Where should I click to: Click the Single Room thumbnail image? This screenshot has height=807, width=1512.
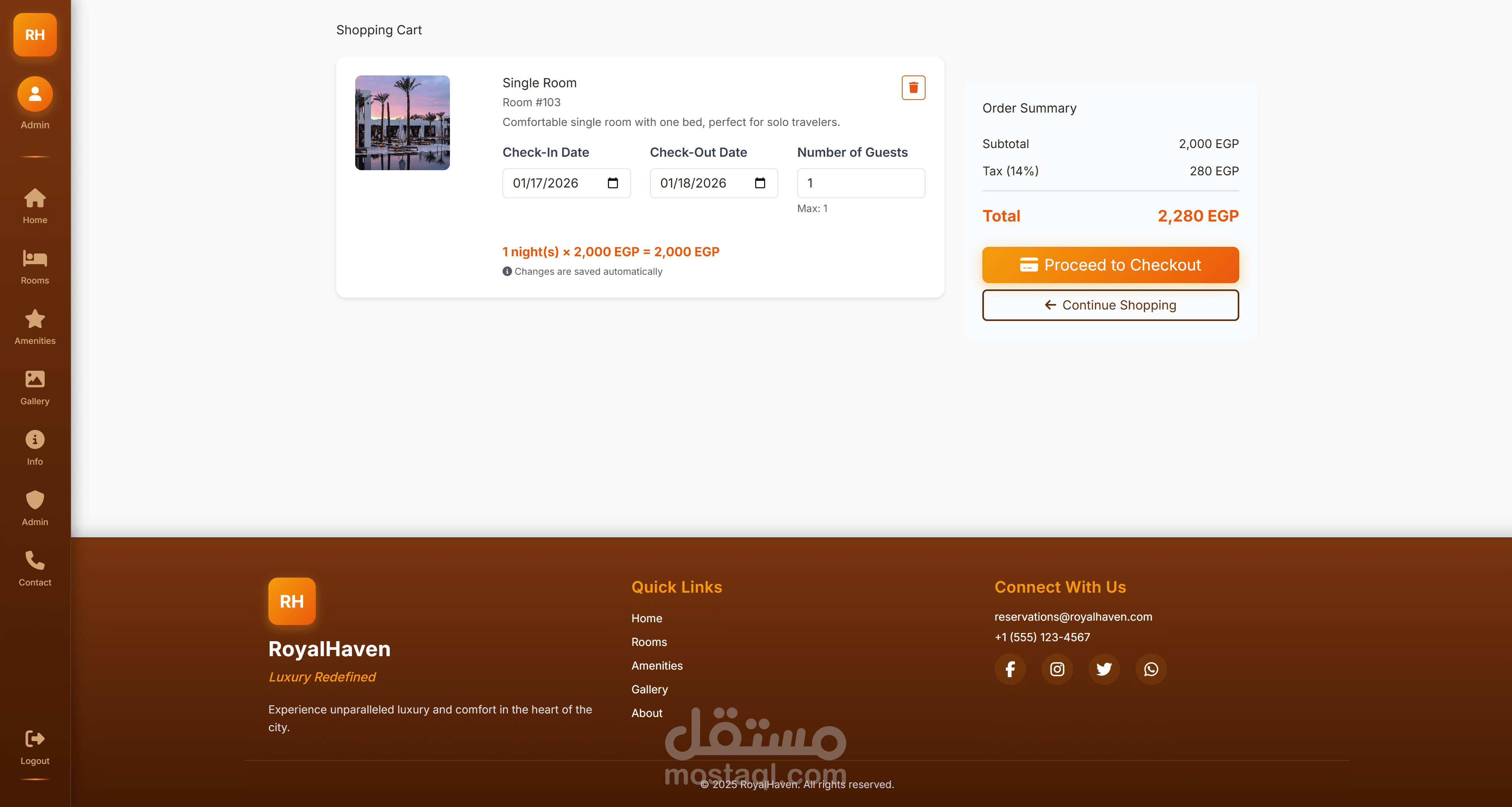[x=402, y=123]
